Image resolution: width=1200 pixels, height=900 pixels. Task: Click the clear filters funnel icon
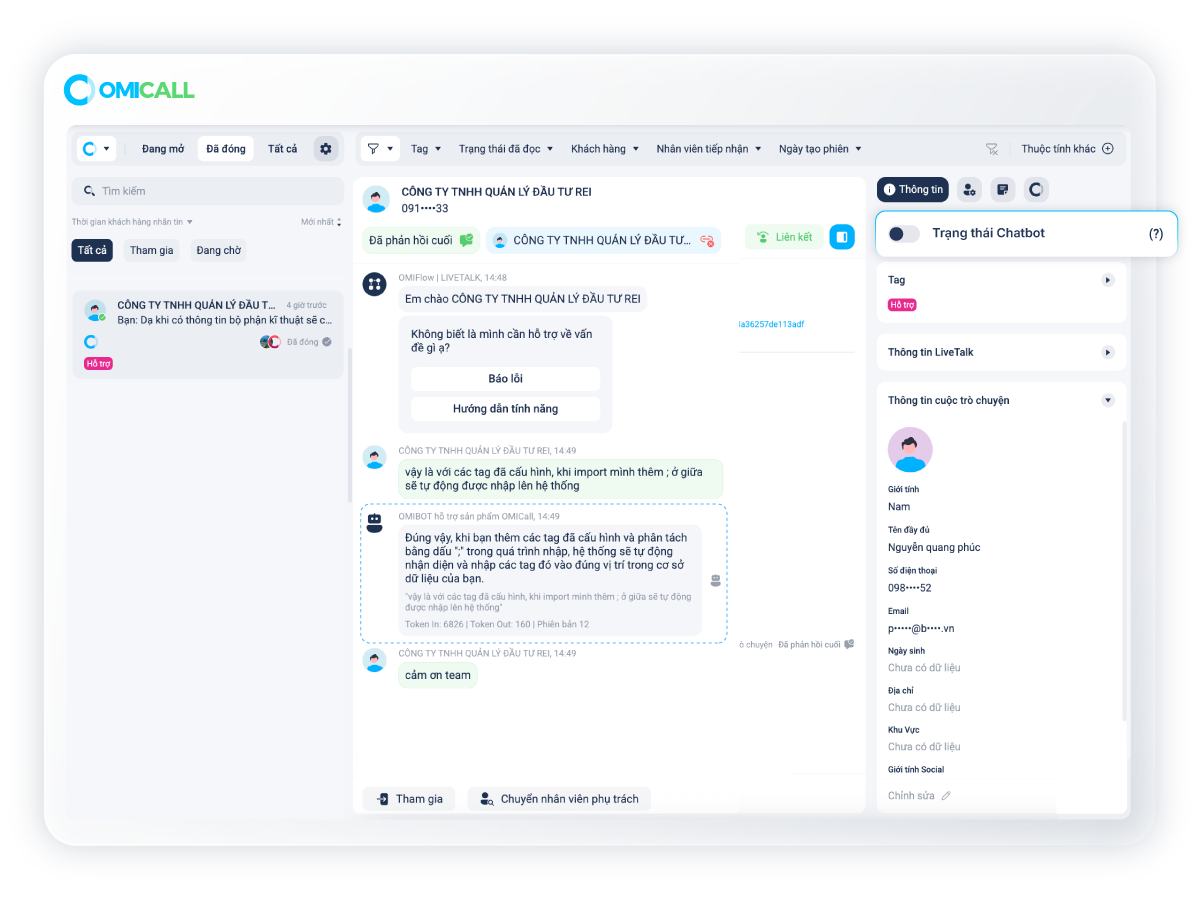pos(992,149)
